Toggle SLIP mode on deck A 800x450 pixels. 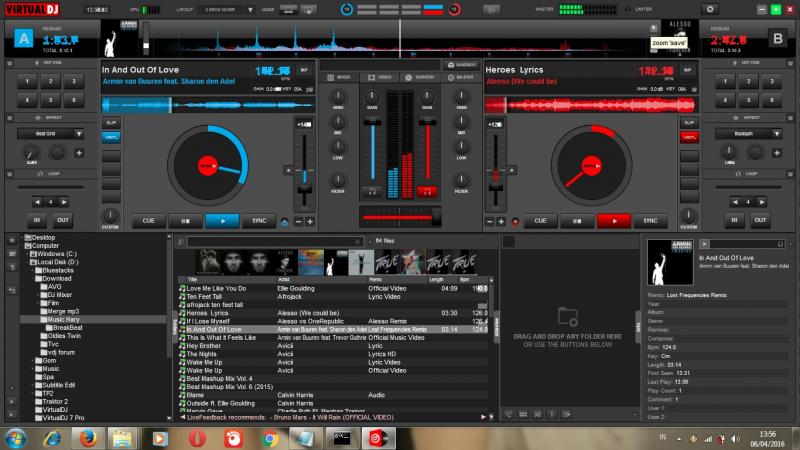[x=111, y=123]
